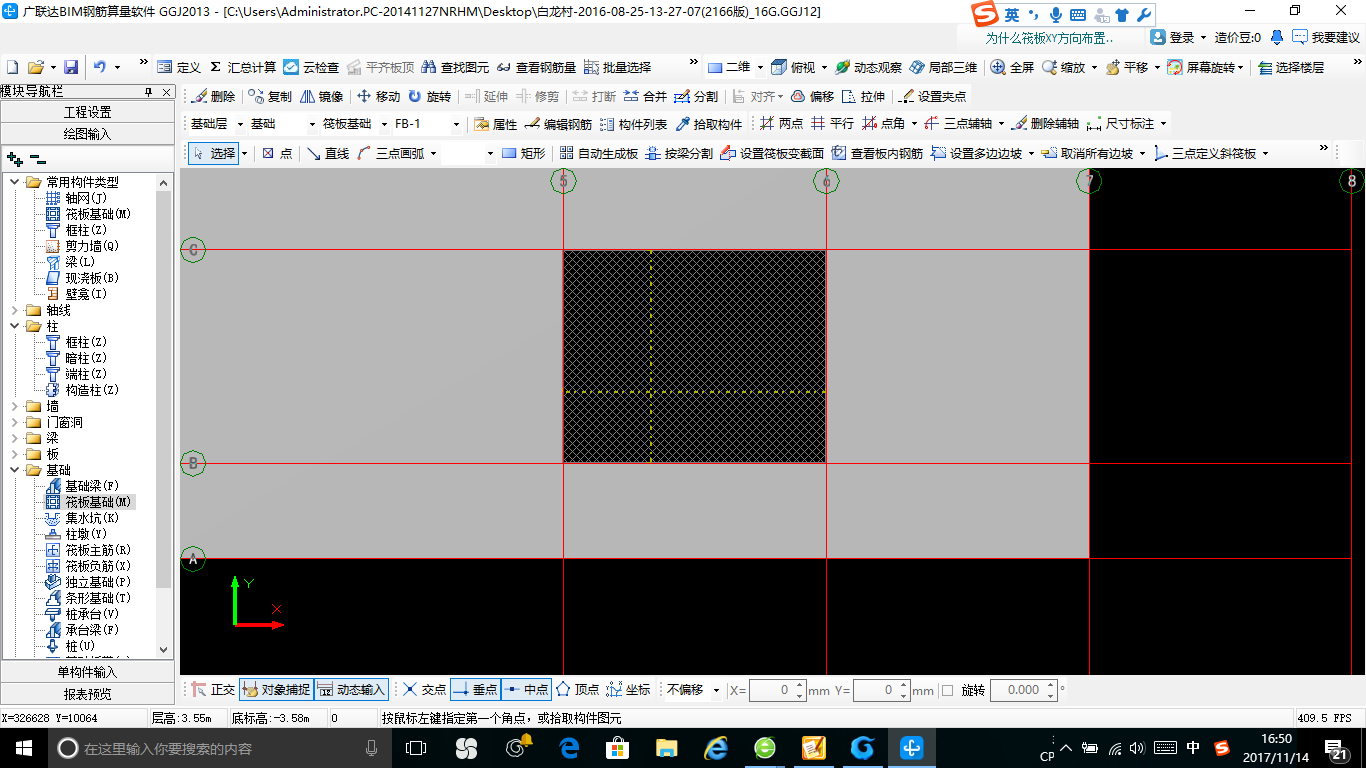
Task: Open 单构件输入 single component input tab
Action: click(88, 672)
